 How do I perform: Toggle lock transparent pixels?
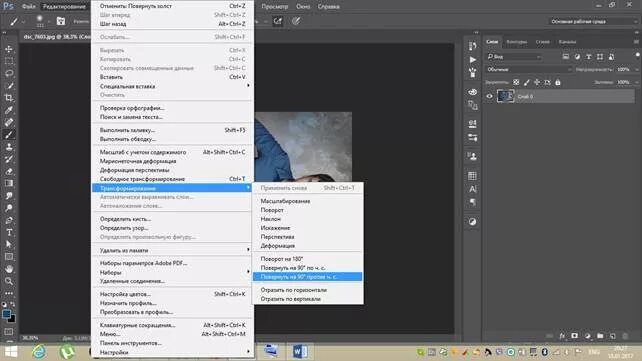(516, 82)
